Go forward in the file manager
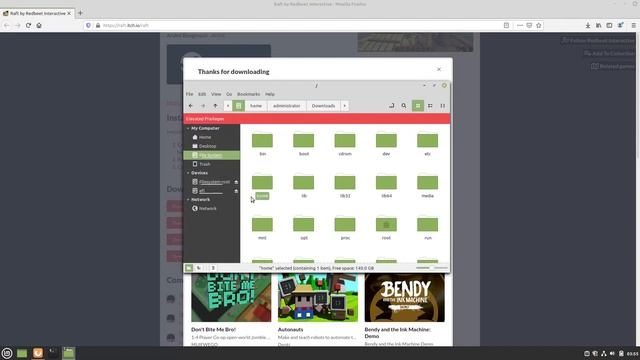This screenshot has height=360, width=640. point(203,106)
